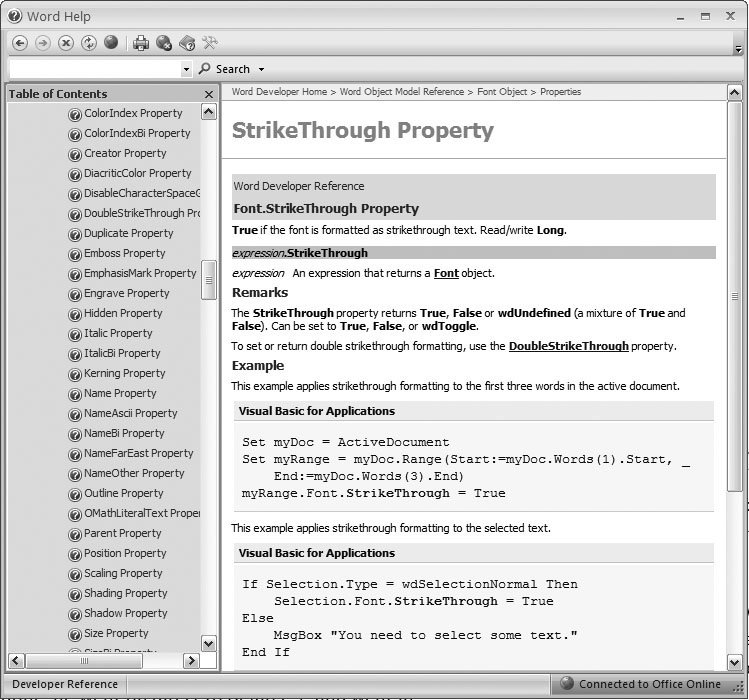Image resolution: width=749 pixels, height=700 pixels.
Task: Click the Home globe icon in toolbar
Action: [111, 43]
